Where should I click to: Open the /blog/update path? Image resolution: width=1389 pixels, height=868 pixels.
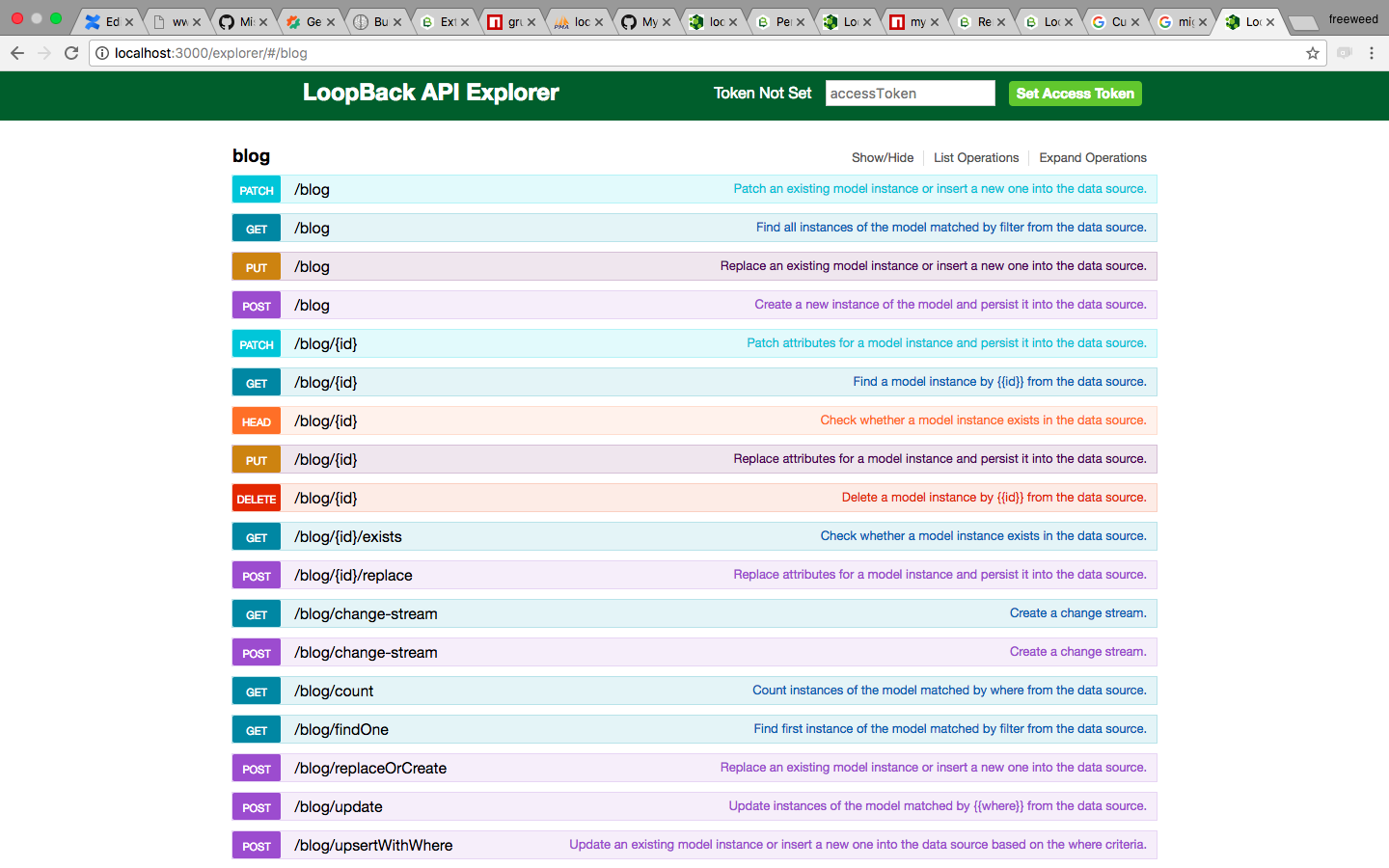coord(339,806)
